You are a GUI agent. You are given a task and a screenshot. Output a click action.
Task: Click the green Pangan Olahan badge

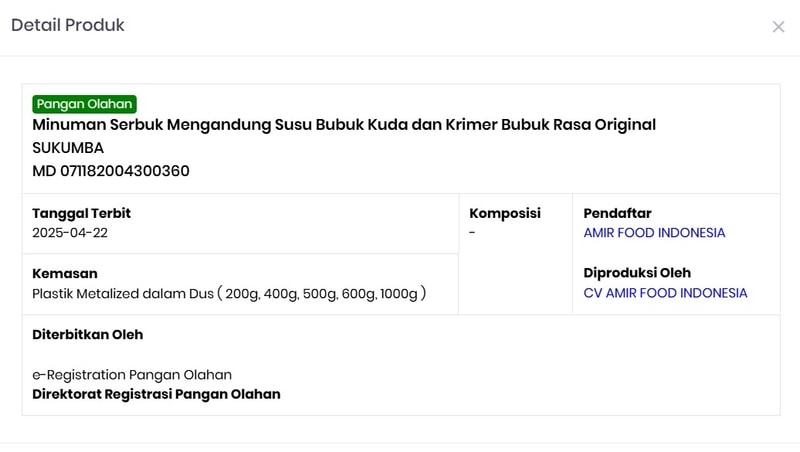(84, 104)
